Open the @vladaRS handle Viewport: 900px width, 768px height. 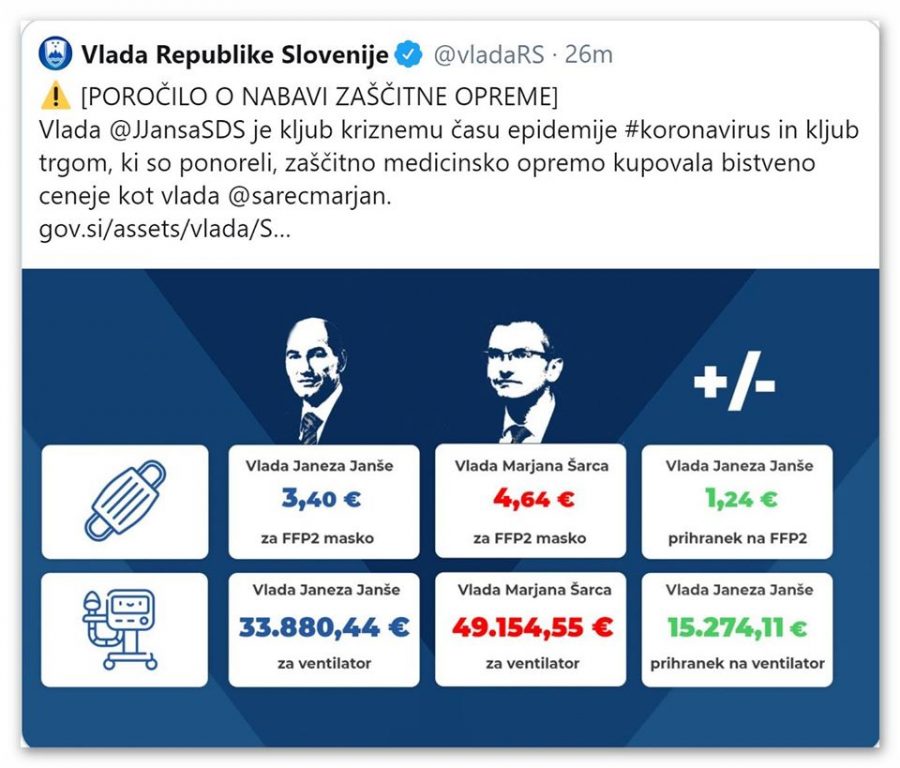click(x=488, y=55)
